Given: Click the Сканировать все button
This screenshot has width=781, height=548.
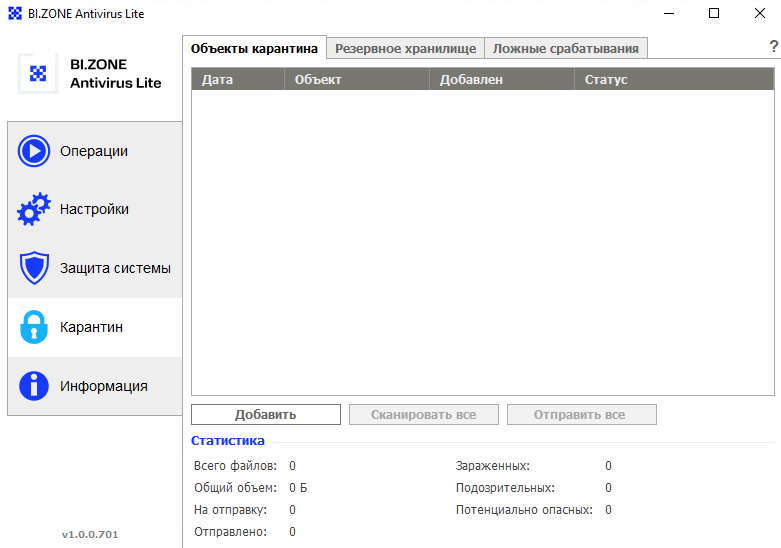Looking at the screenshot, I should tap(424, 414).
